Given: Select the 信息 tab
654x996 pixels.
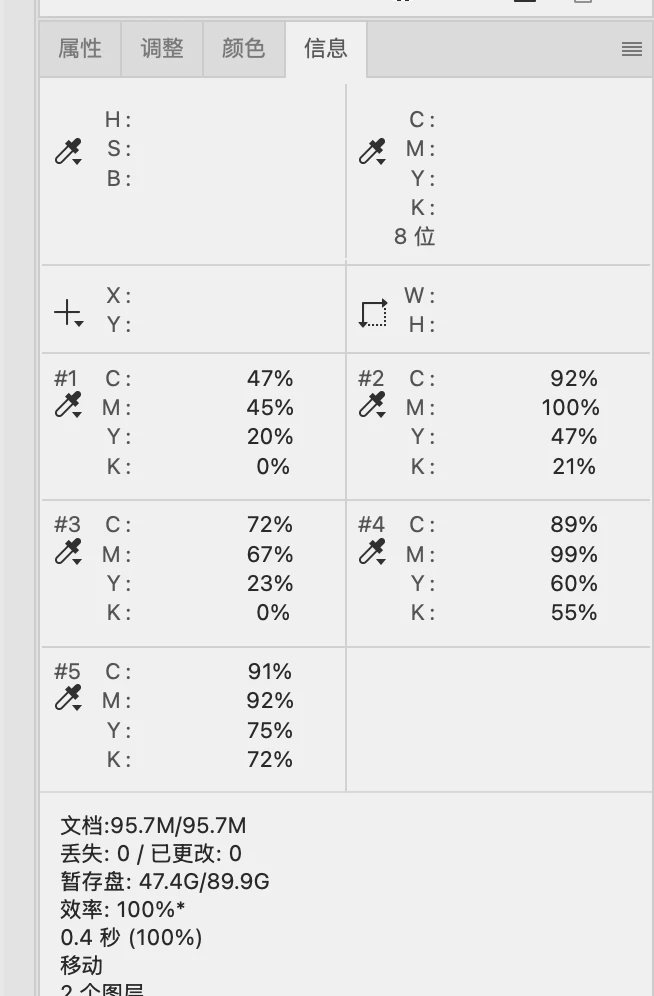Looking at the screenshot, I should (325, 49).
